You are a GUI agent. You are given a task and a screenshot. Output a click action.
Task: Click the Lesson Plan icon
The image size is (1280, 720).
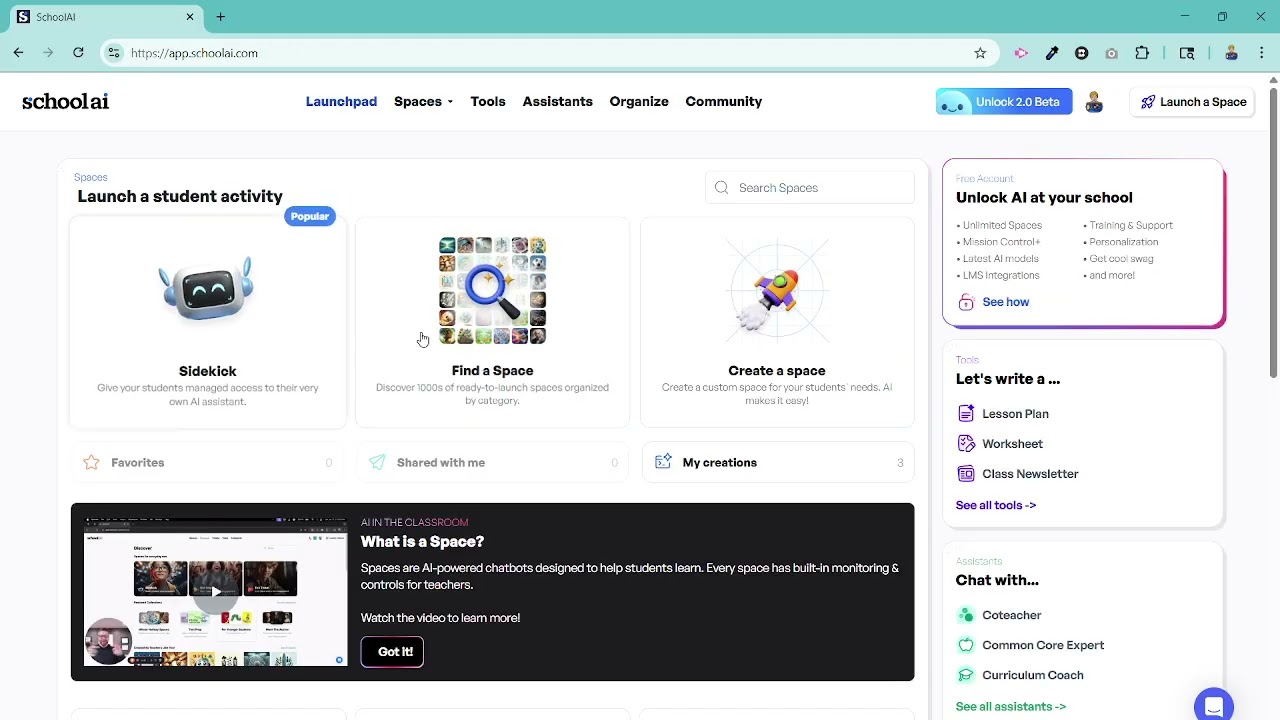coord(966,414)
